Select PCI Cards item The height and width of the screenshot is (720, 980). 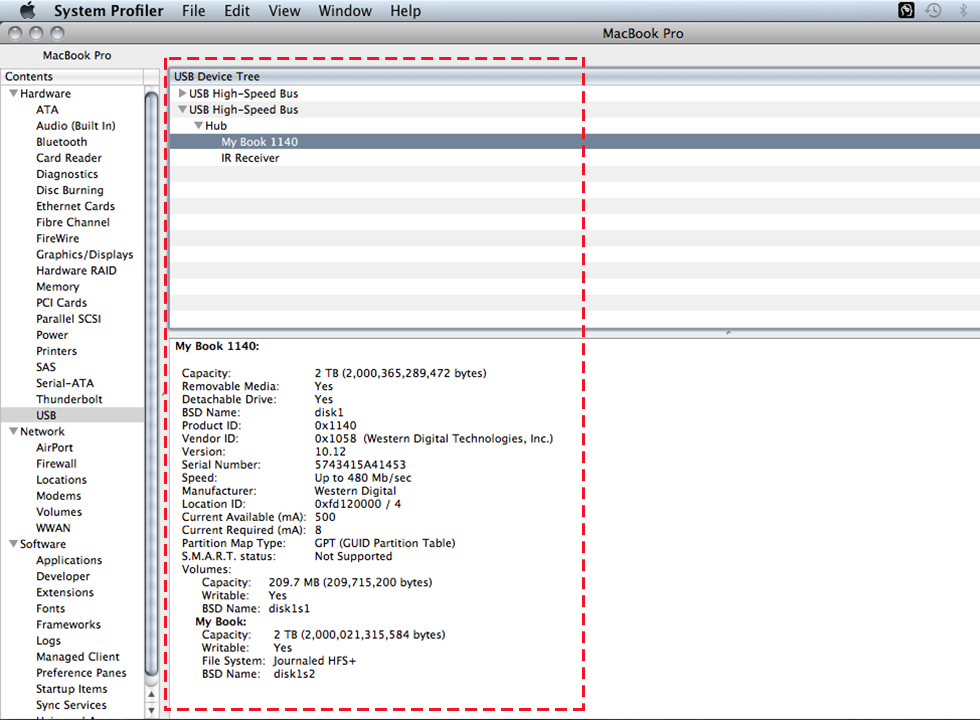tap(61, 302)
